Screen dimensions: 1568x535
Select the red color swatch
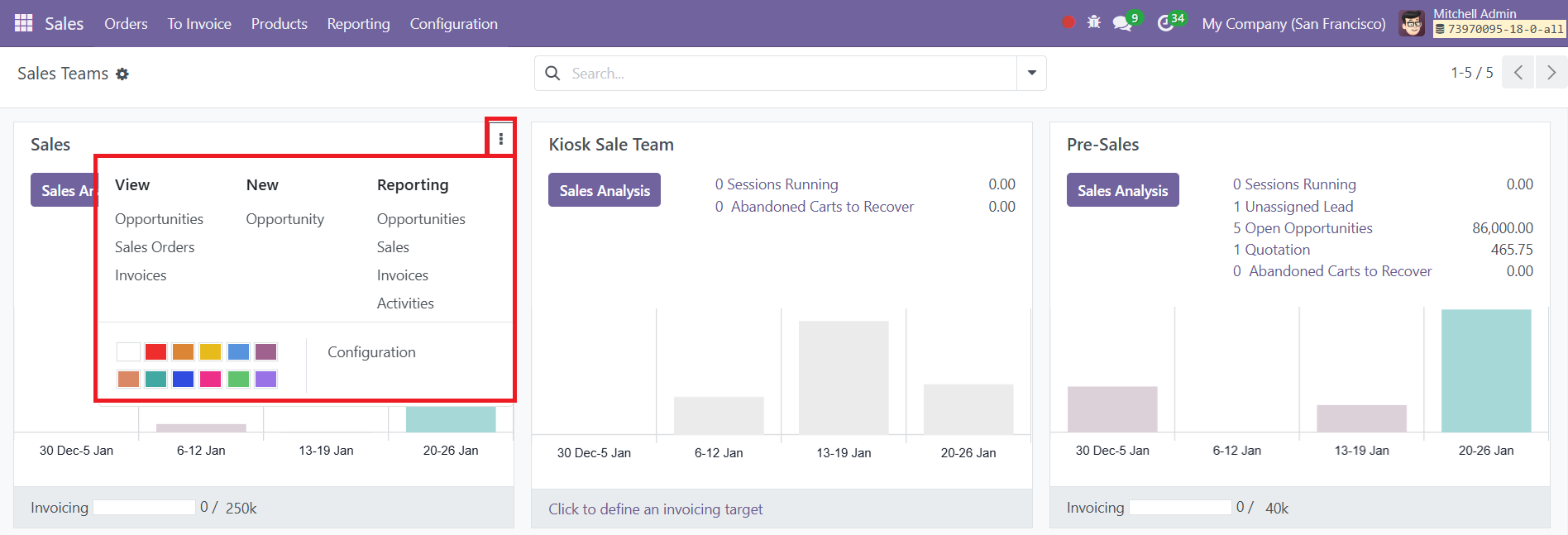[x=155, y=351]
